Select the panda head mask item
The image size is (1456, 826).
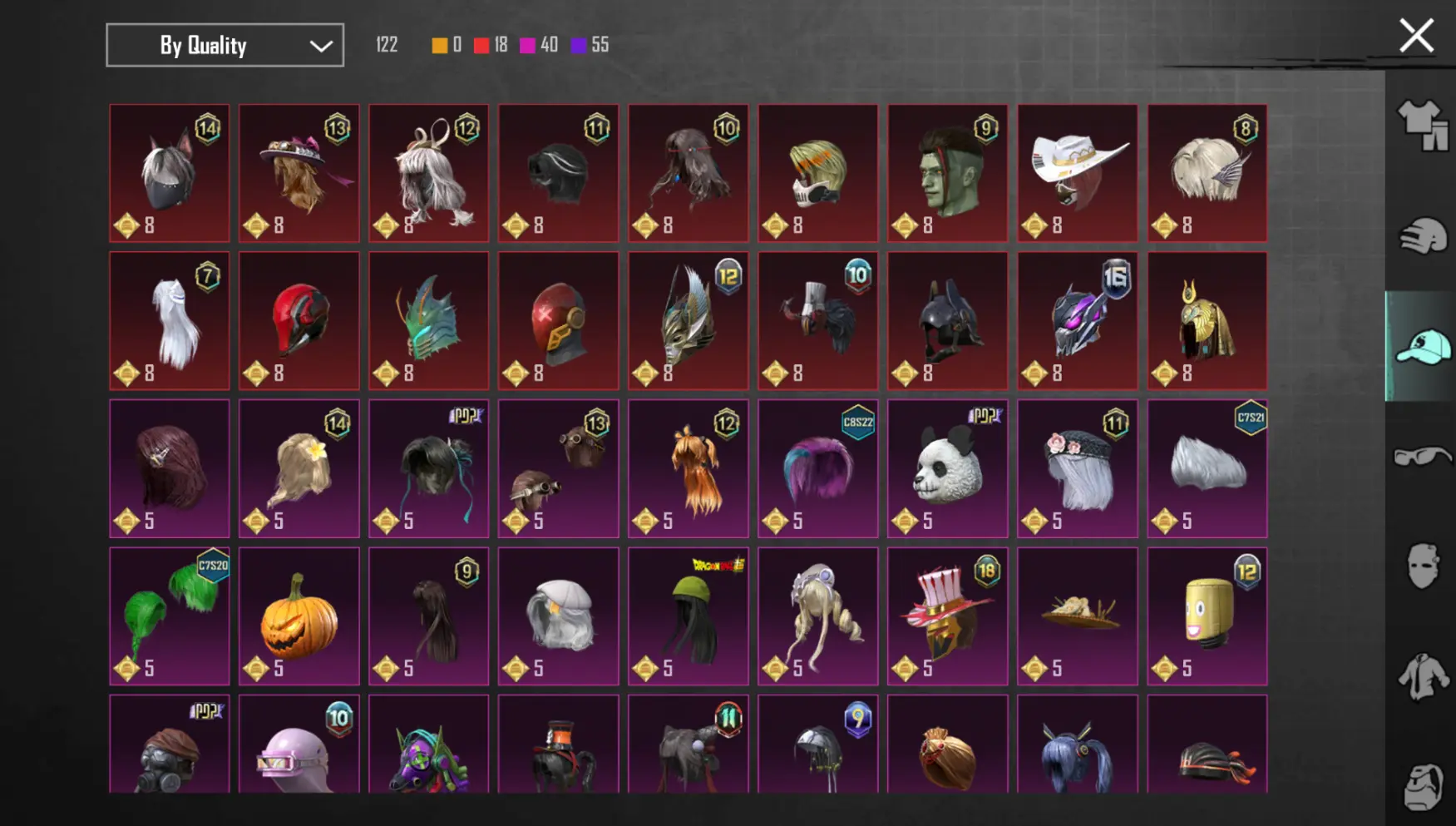(948, 468)
